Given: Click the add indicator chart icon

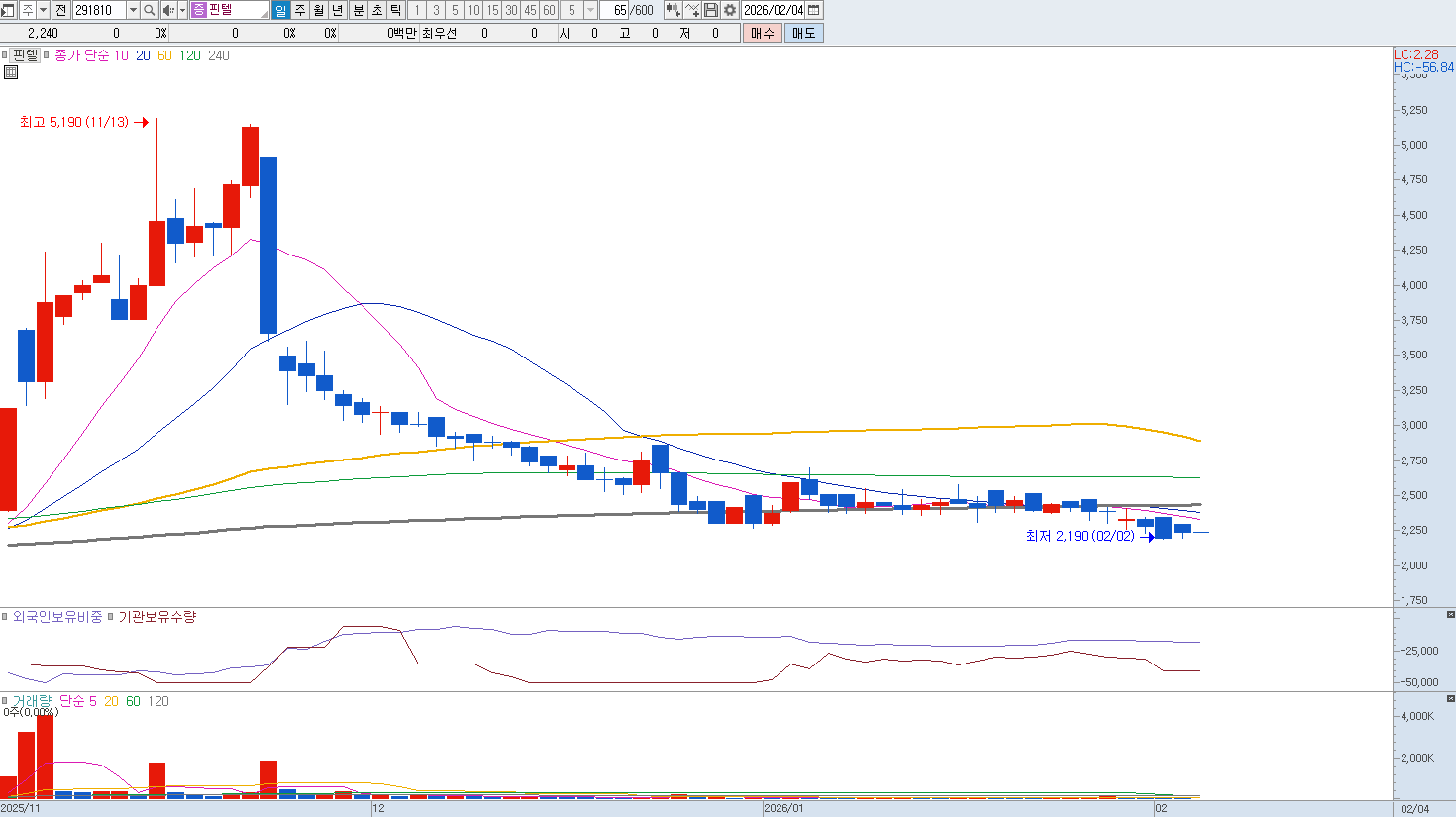Looking at the screenshot, I should (674, 10).
